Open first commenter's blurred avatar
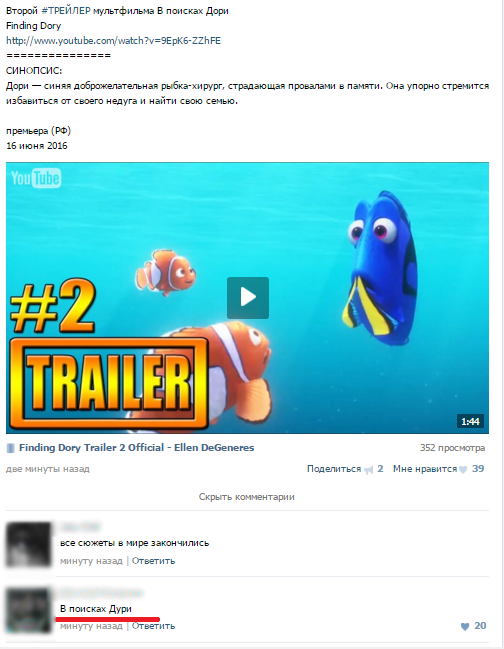The image size is (504, 649). (28, 545)
